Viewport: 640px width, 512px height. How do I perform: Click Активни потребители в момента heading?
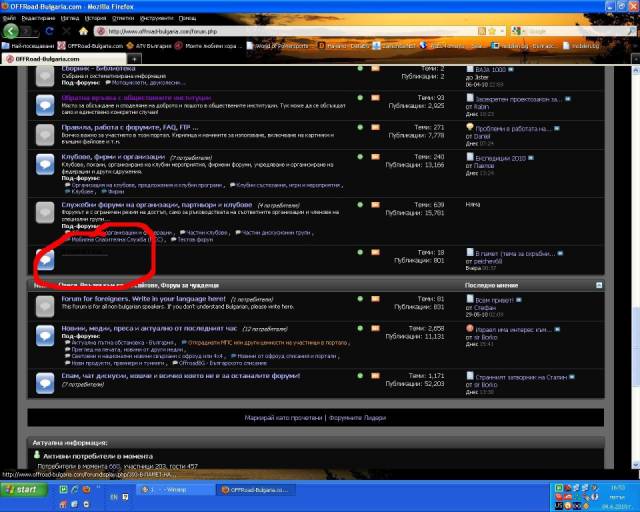click(98, 456)
